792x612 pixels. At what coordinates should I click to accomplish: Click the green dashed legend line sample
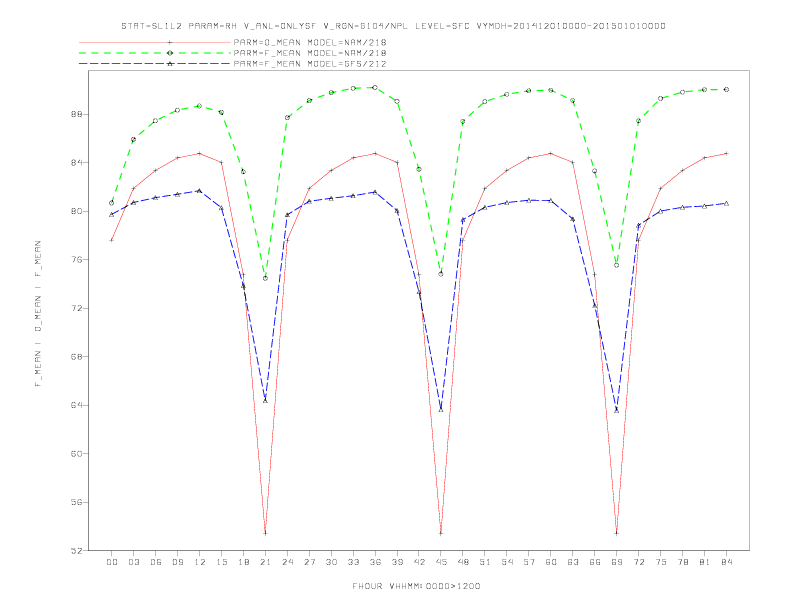click(x=155, y=53)
